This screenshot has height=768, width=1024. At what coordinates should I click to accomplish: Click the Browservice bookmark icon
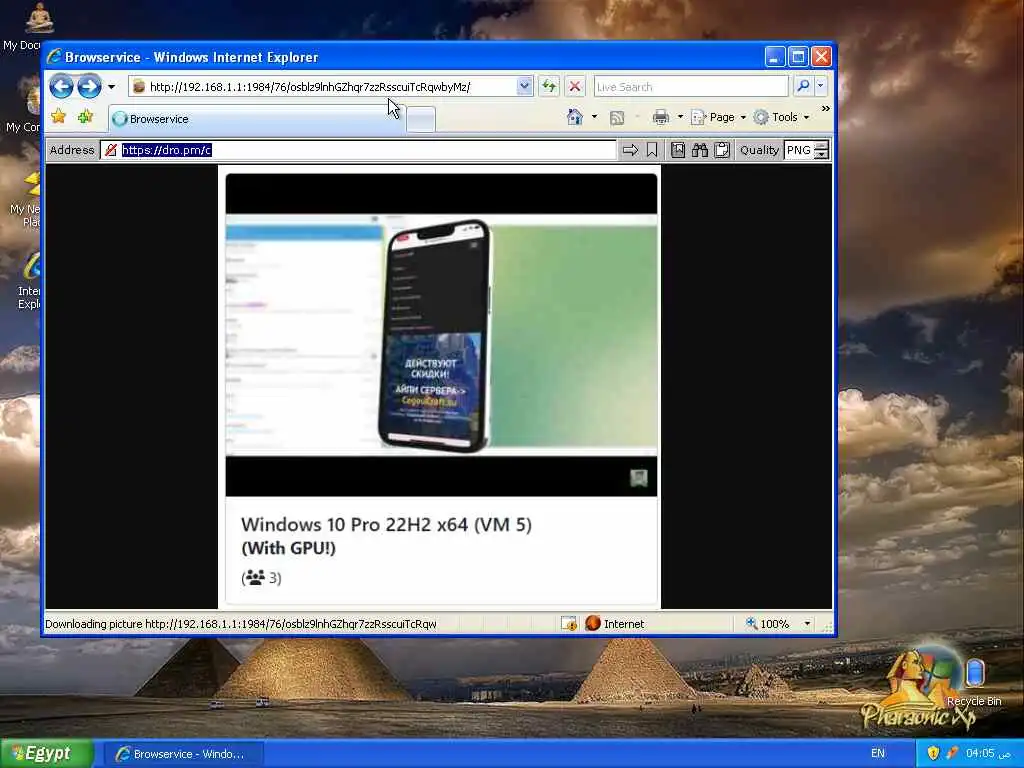pos(652,150)
